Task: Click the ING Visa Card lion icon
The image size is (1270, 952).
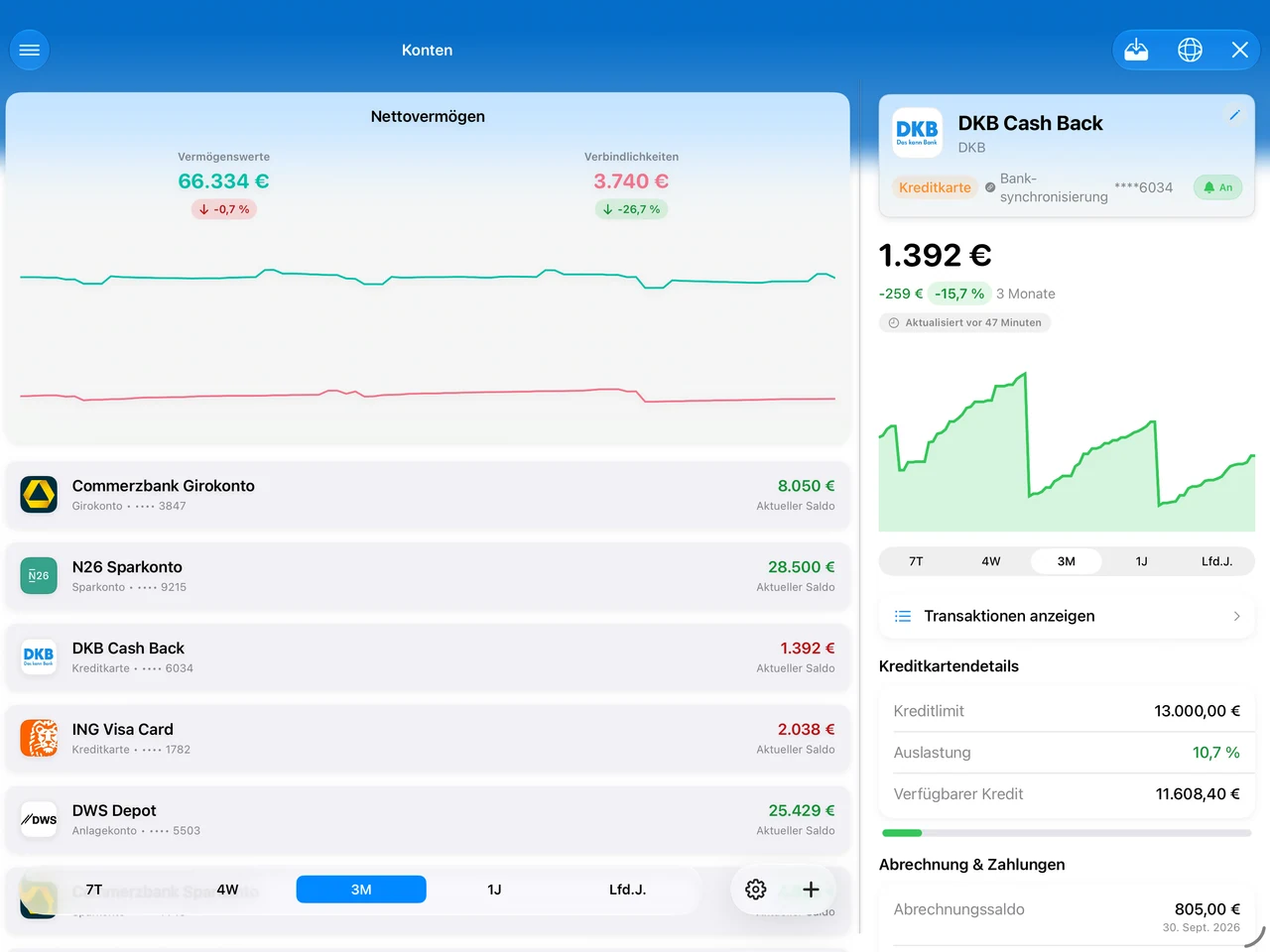Action: [39, 738]
